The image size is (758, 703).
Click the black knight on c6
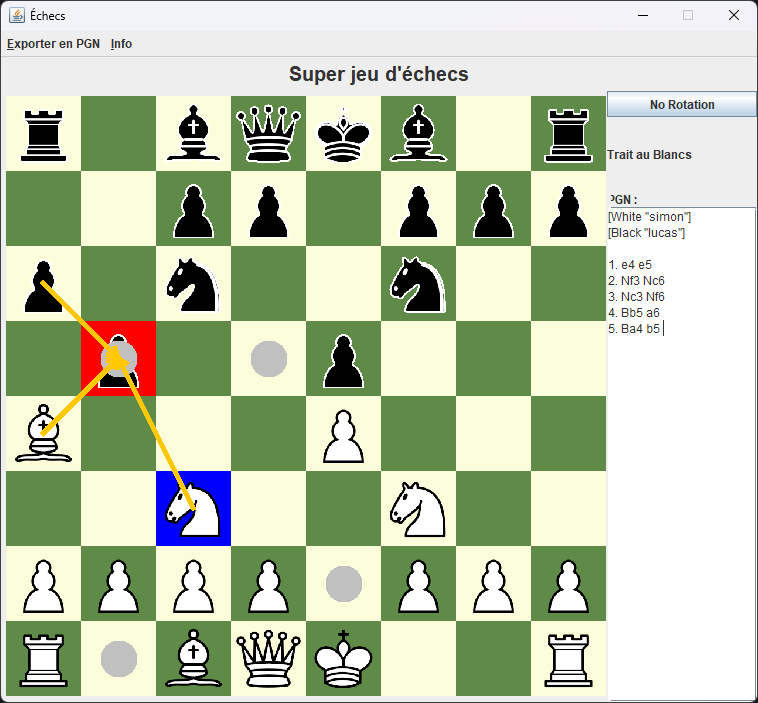point(194,284)
